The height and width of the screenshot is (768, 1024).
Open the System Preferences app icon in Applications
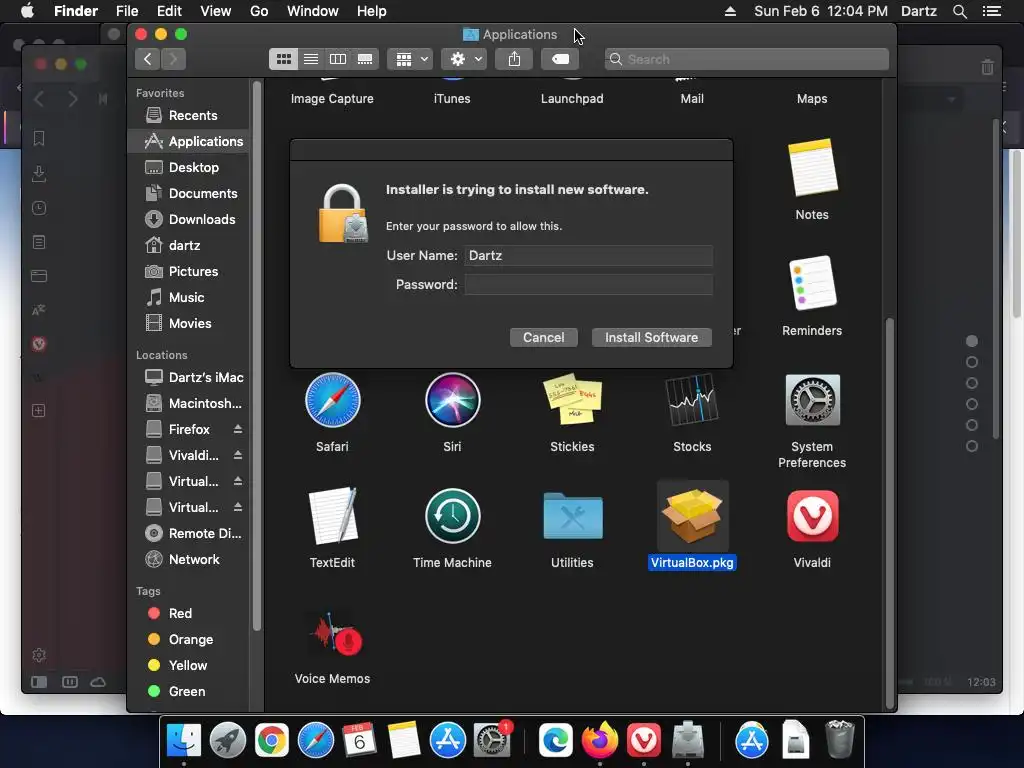pyautogui.click(x=812, y=400)
